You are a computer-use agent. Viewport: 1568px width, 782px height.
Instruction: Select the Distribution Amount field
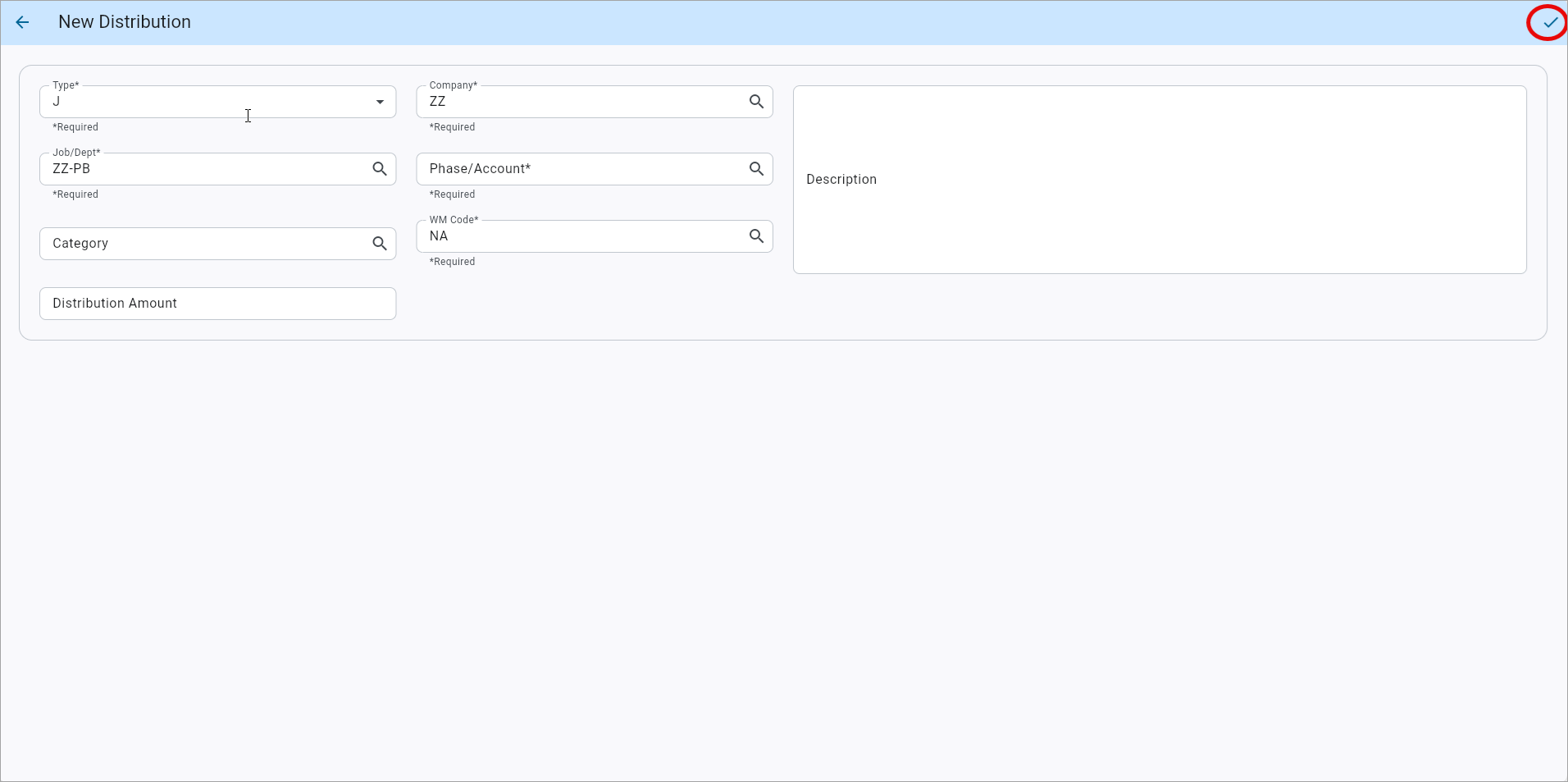[x=217, y=304]
